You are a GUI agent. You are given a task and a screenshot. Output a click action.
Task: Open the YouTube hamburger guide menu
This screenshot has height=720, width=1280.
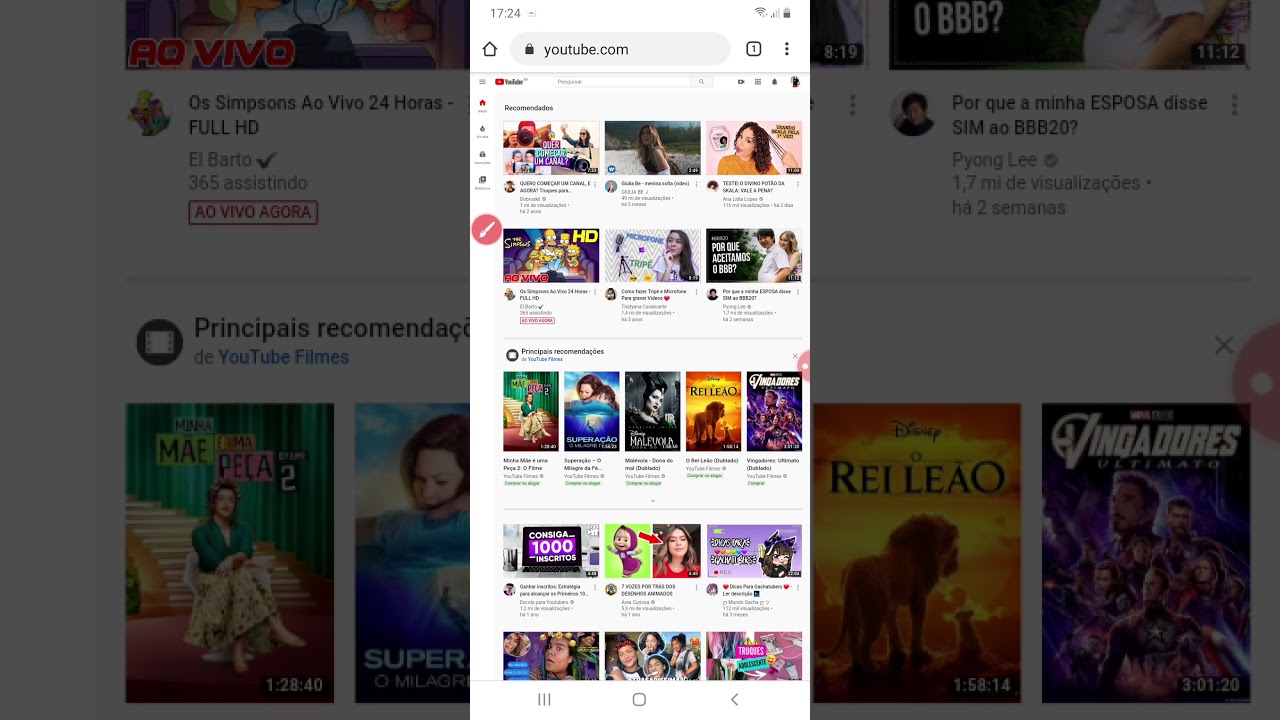[482, 82]
